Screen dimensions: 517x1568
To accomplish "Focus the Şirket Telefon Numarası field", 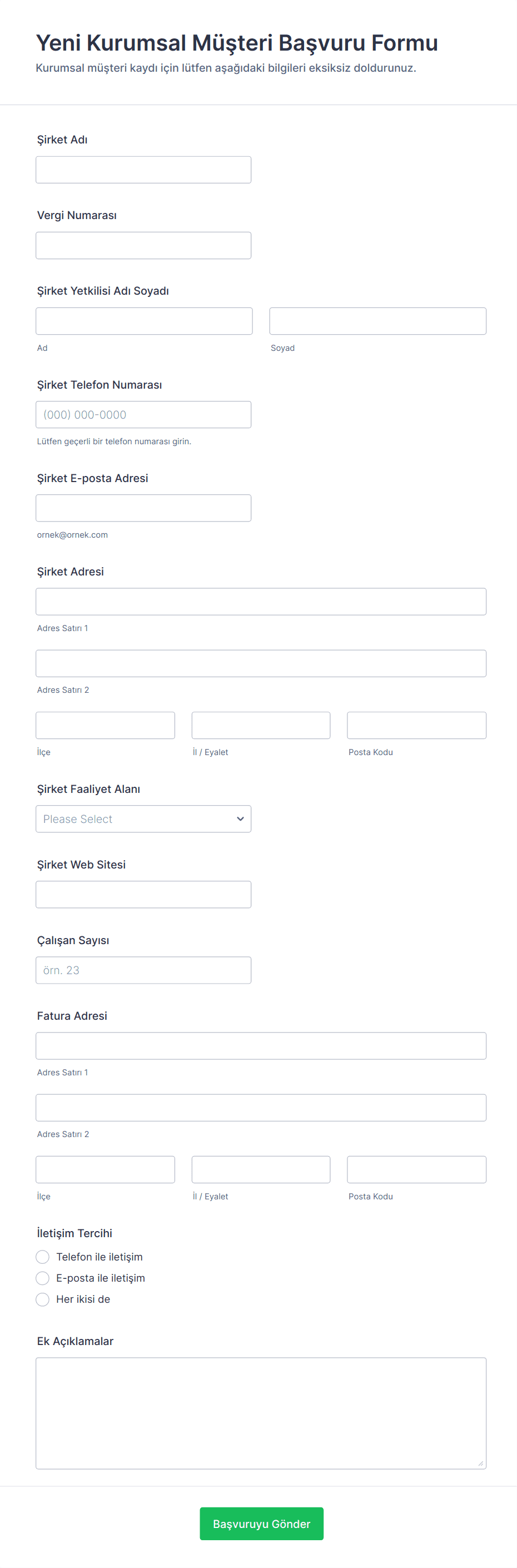I will click(143, 415).
